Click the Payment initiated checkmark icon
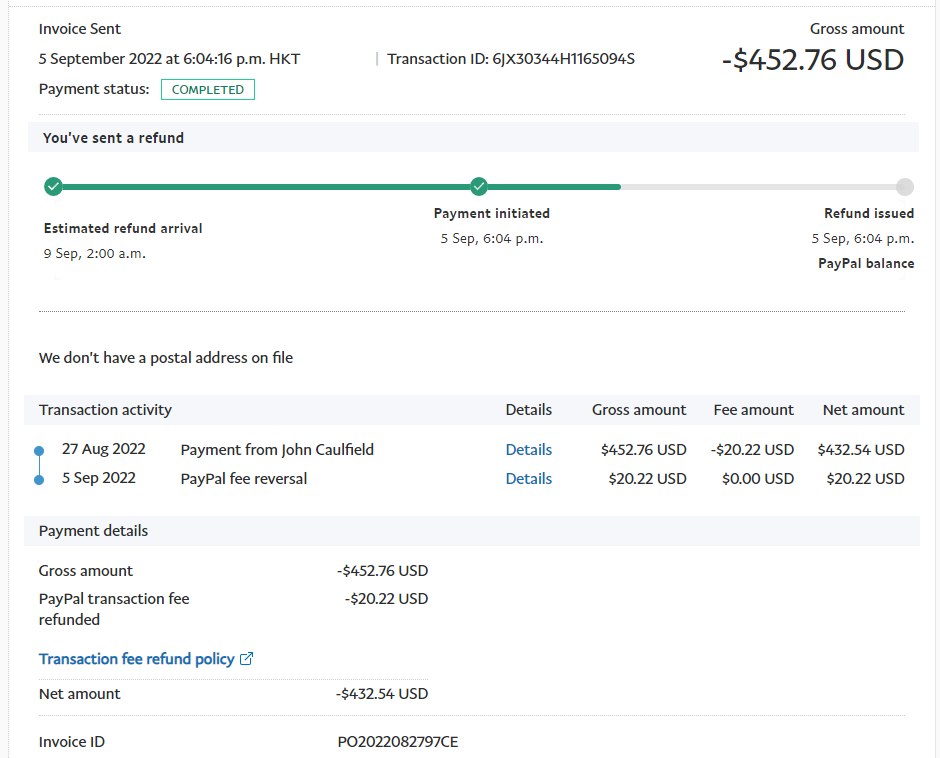The image size is (940, 758). tap(479, 186)
